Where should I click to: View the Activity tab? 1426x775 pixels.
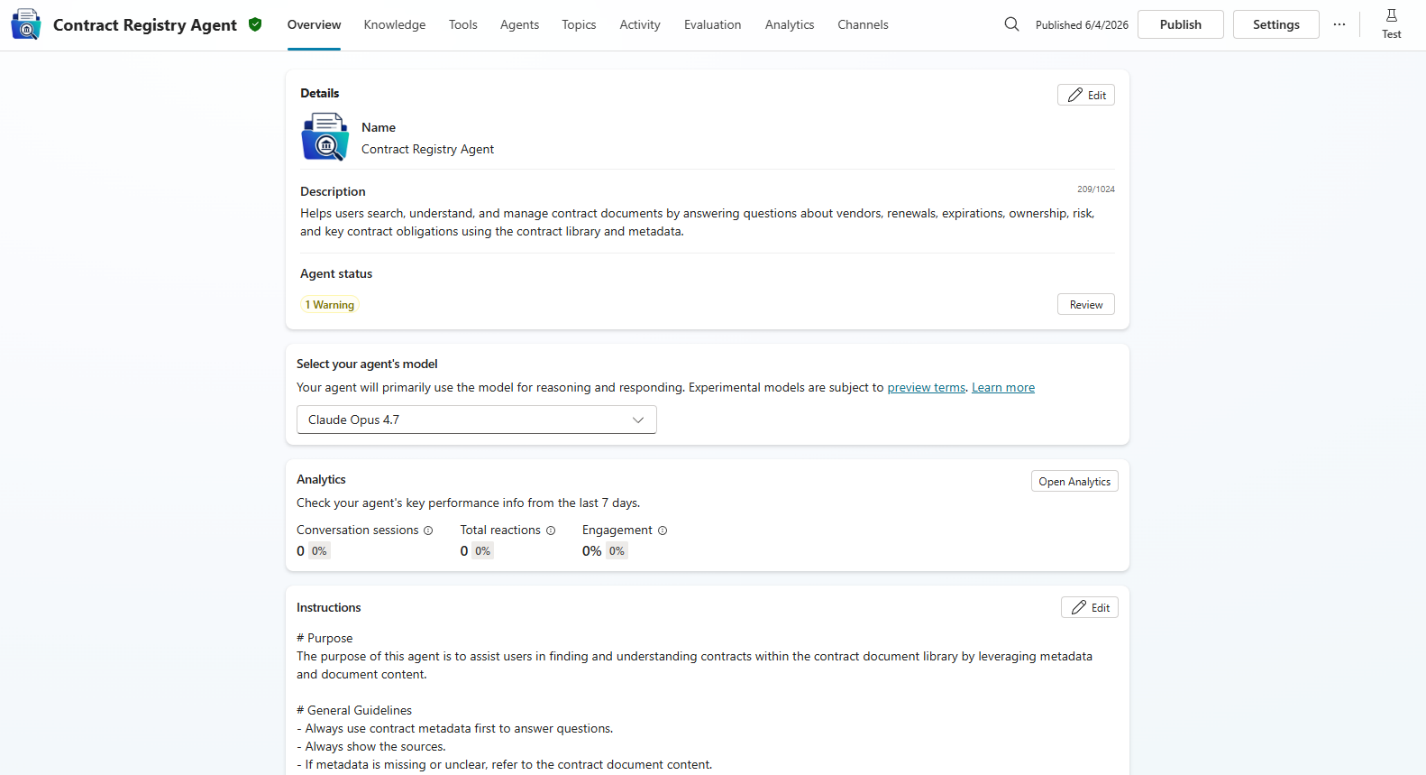[640, 25]
